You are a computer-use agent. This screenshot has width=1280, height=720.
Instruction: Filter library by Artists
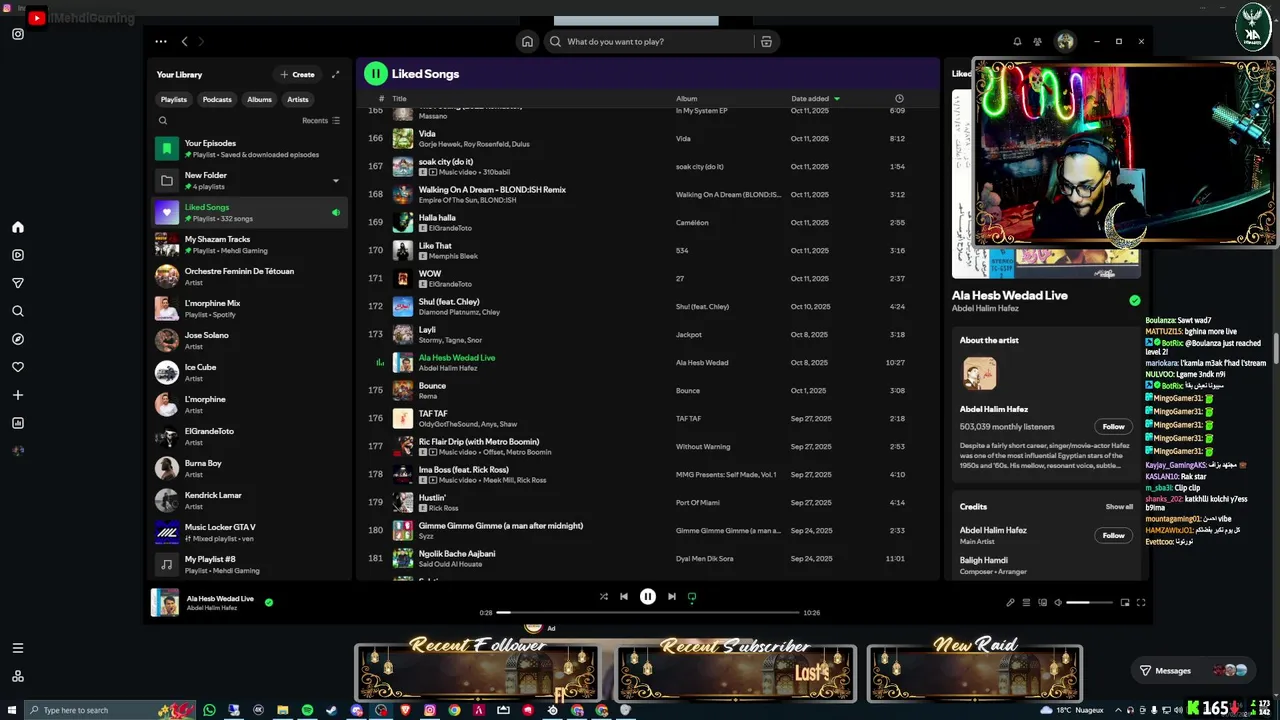coord(298,99)
